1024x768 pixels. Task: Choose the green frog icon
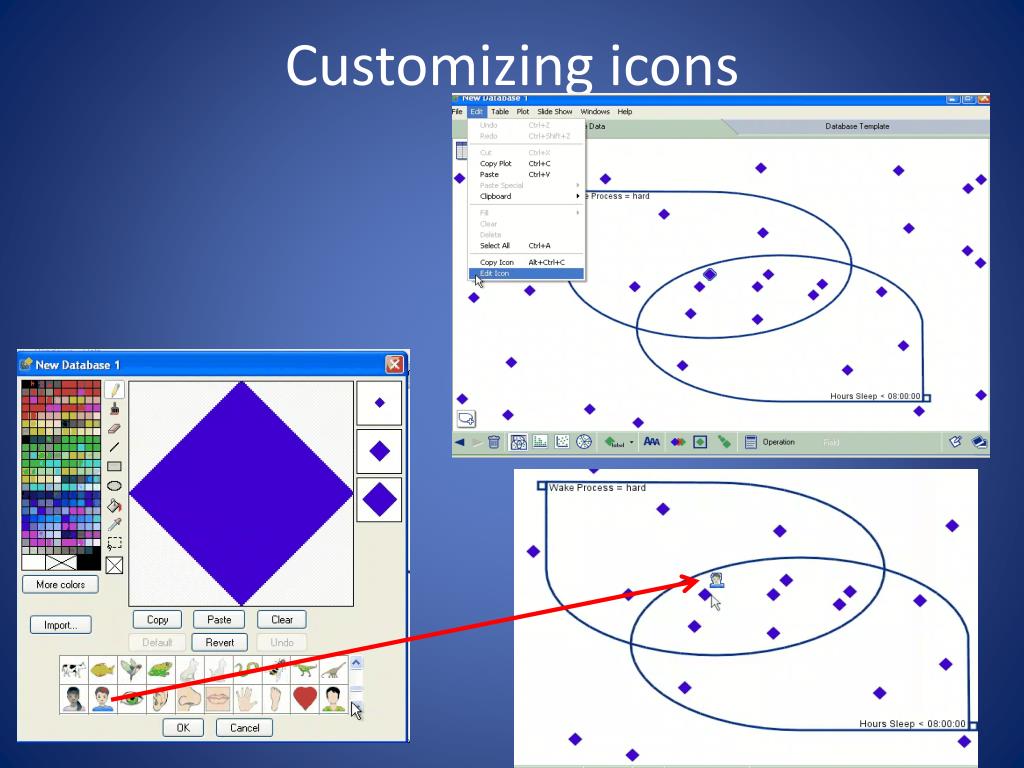click(x=160, y=669)
